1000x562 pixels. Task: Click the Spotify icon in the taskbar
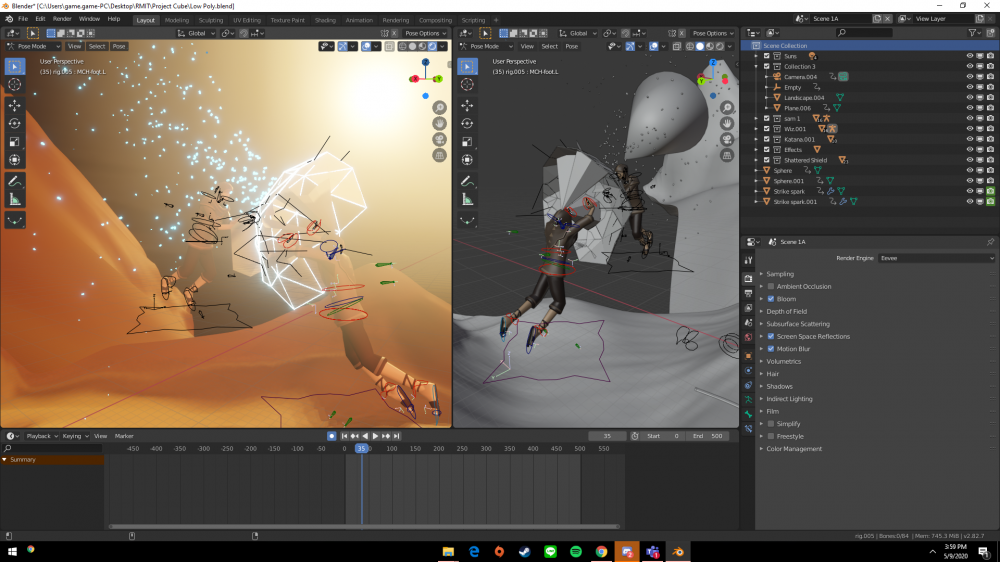pyautogui.click(x=576, y=551)
